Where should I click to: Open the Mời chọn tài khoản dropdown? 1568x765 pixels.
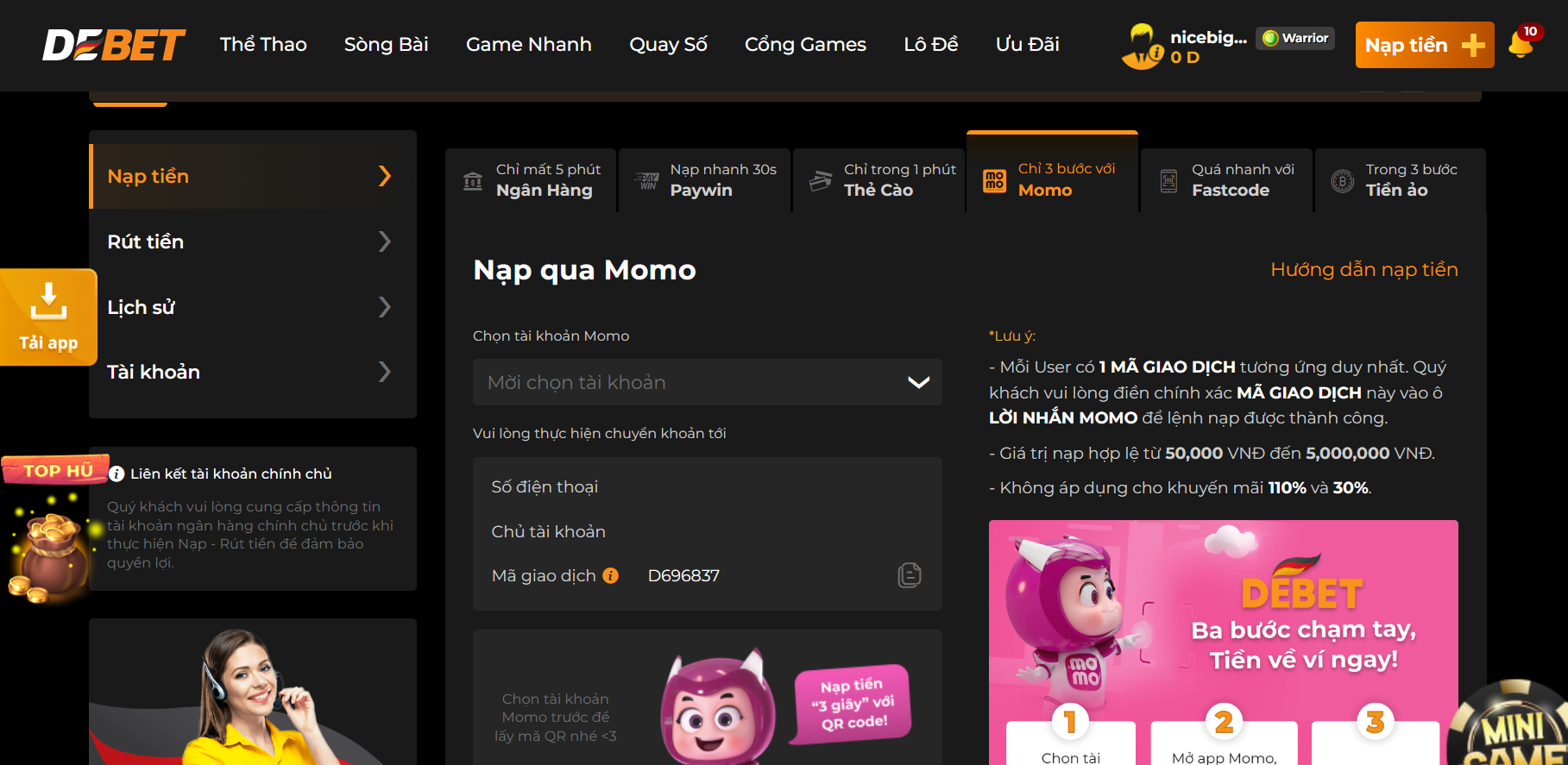pyautogui.click(x=708, y=382)
